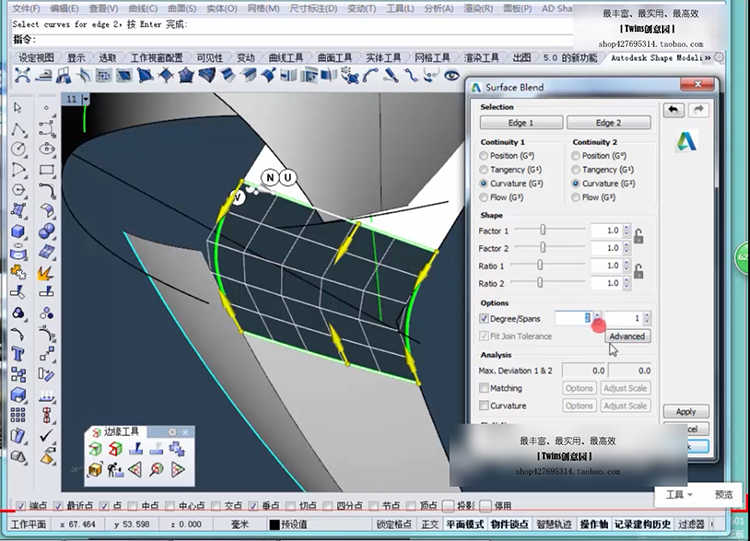The height and width of the screenshot is (541, 750).
Task: Click the Factor 2 slider handle
Action: pyautogui.click(x=541, y=248)
